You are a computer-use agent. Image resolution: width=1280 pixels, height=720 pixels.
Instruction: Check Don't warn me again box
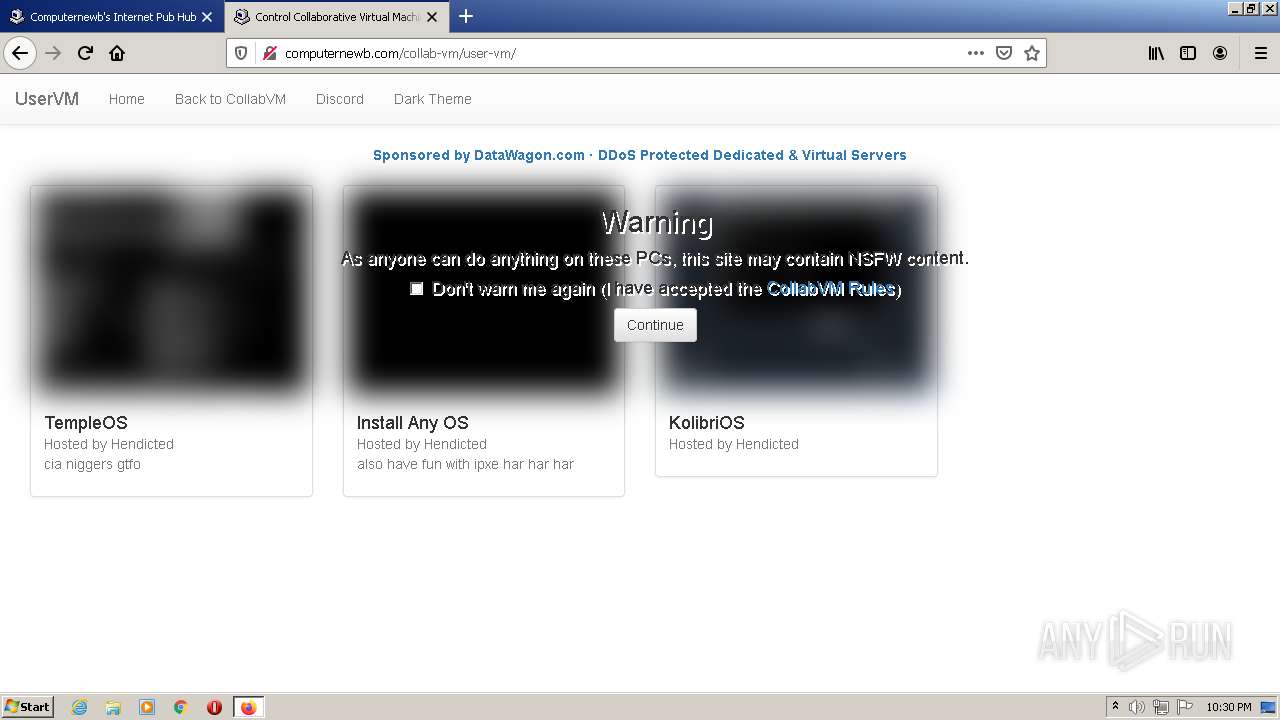[417, 289]
